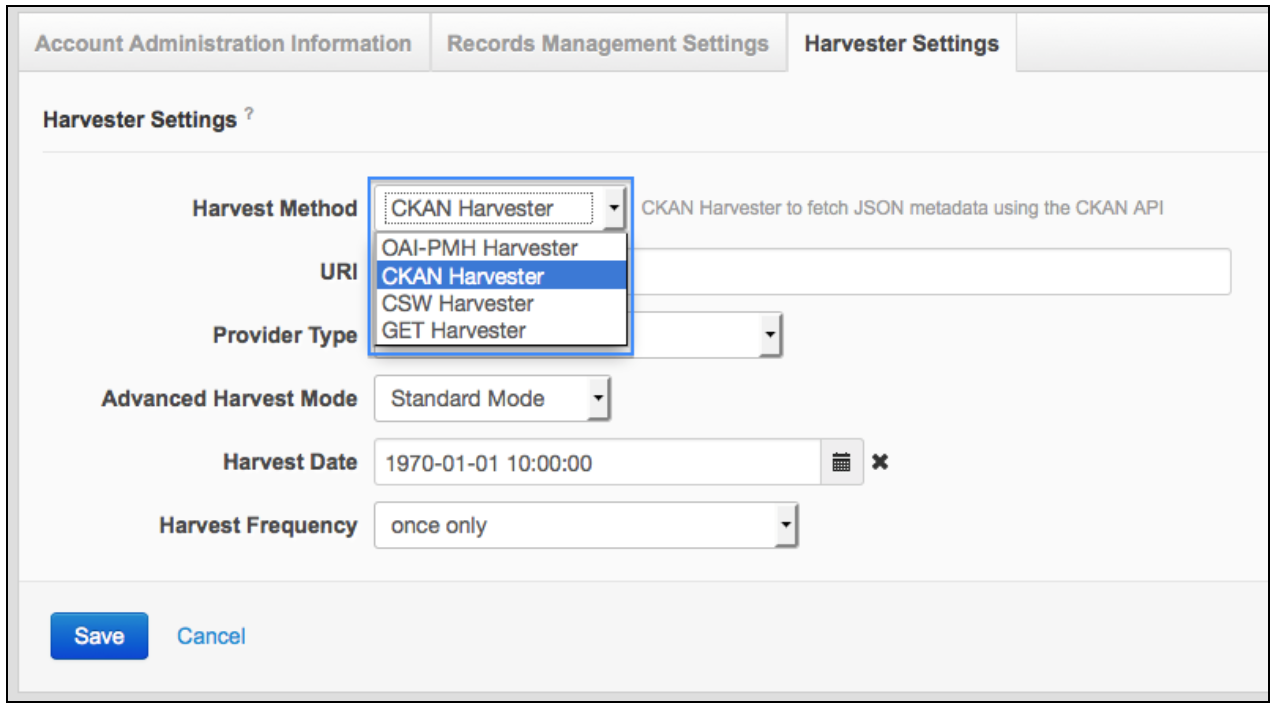This screenshot has height=710, width=1278.
Task: Clear the Harvest Date with the X icon
Action: [880, 463]
